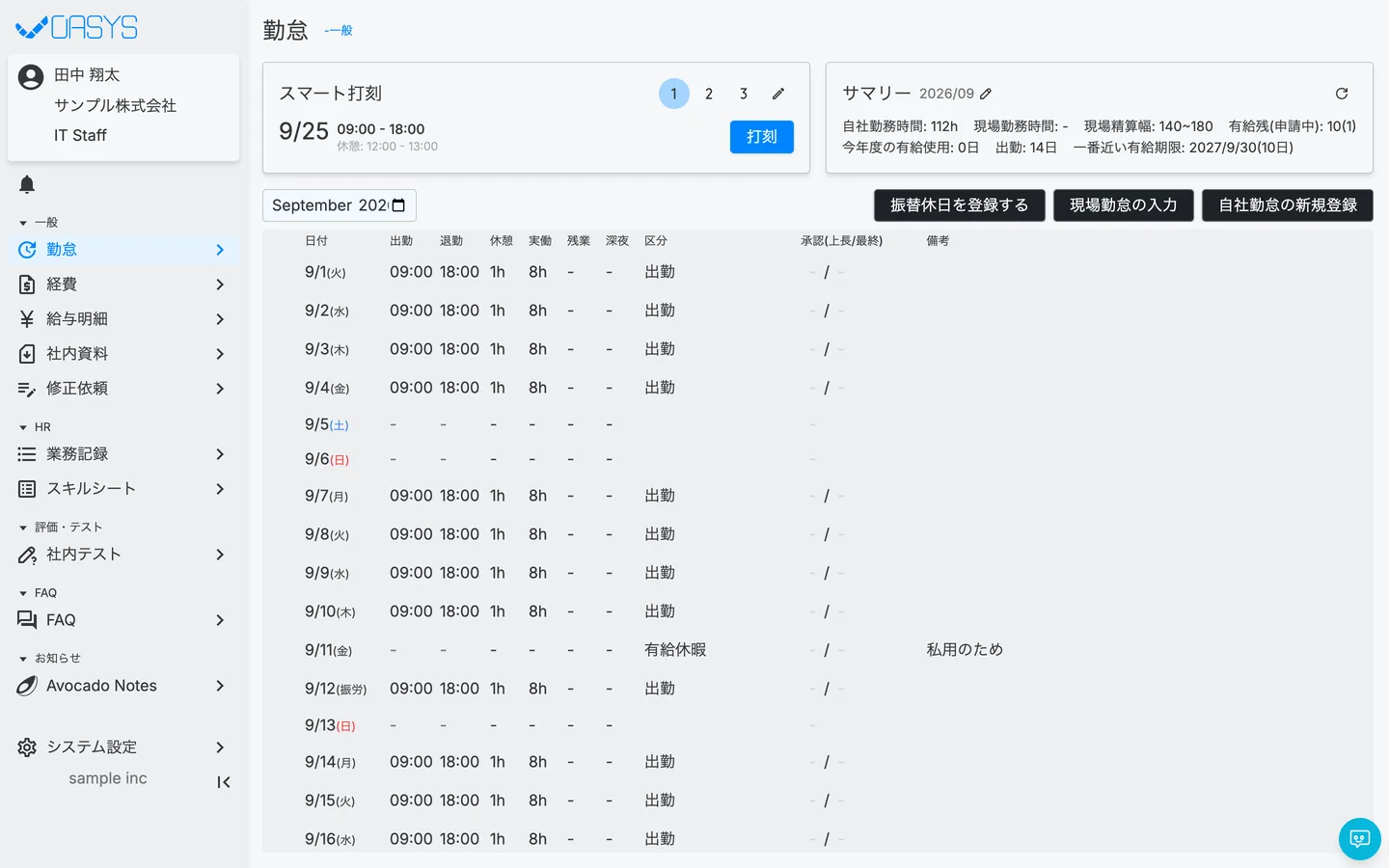Image resolution: width=1389 pixels, height=868 pixels.
Task: Click the 社内テスト pen icon
Action: coord(27,555)
